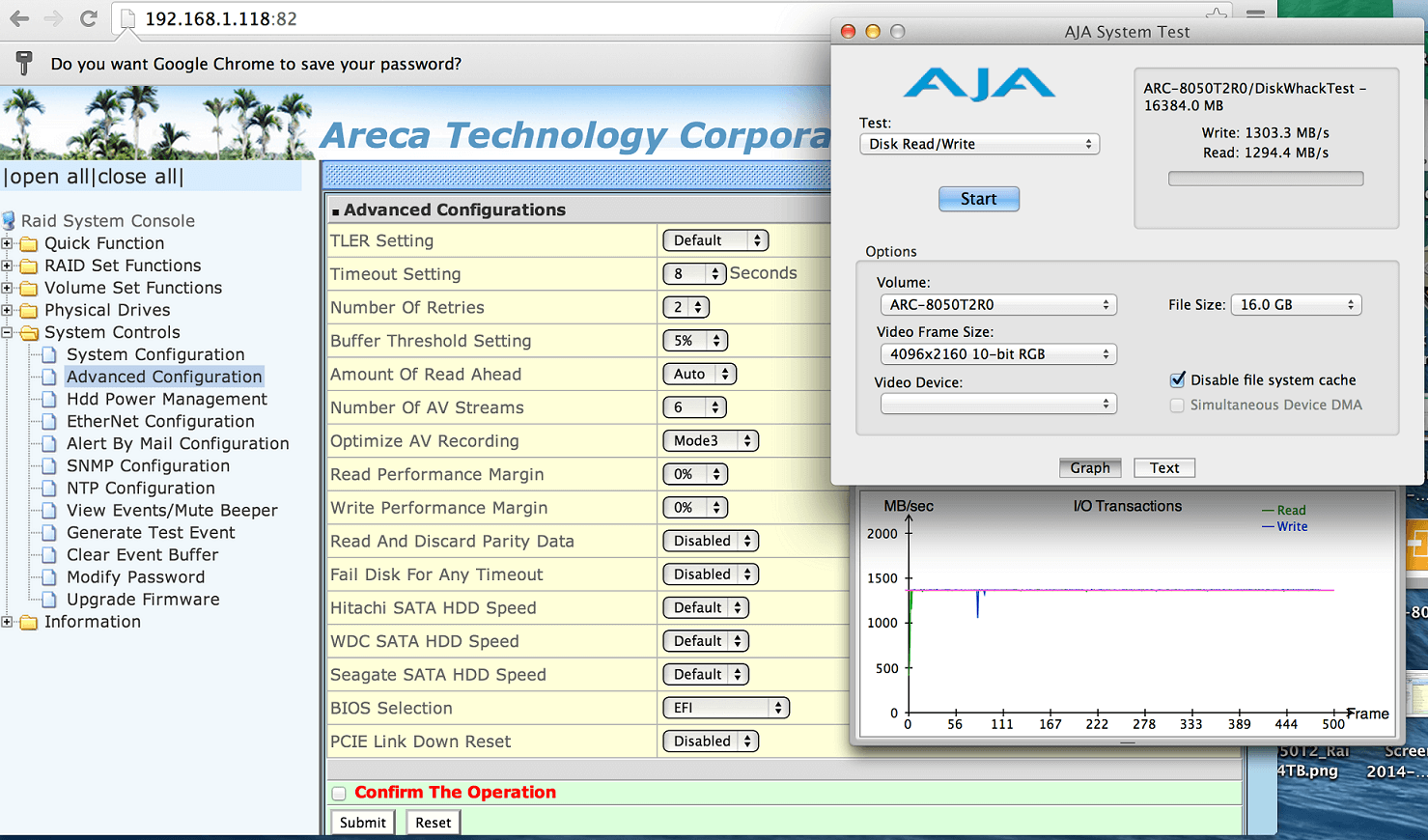
Task: Open the Fail Disk For Any Timeout dropdown
Action: point(711,574)
